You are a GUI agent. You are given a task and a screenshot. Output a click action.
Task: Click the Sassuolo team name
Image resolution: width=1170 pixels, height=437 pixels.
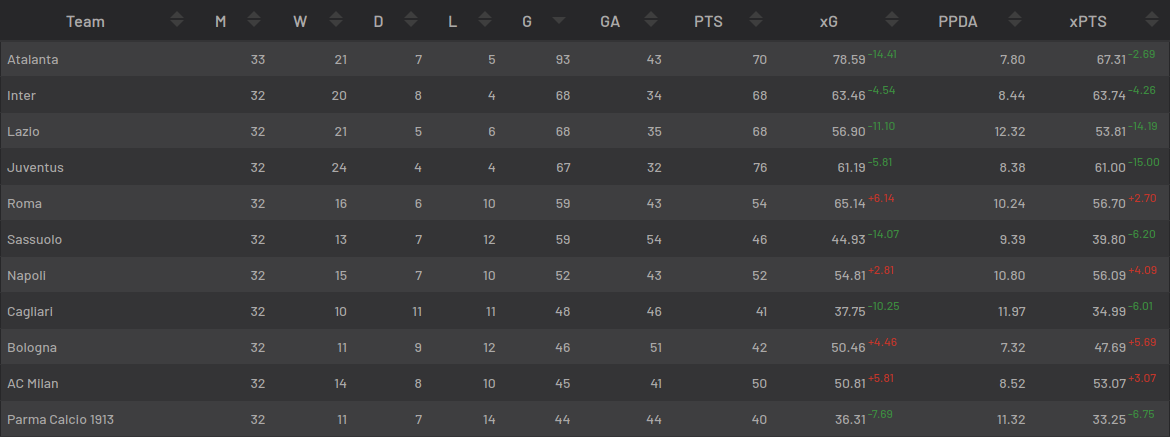(x=35, y=240)
